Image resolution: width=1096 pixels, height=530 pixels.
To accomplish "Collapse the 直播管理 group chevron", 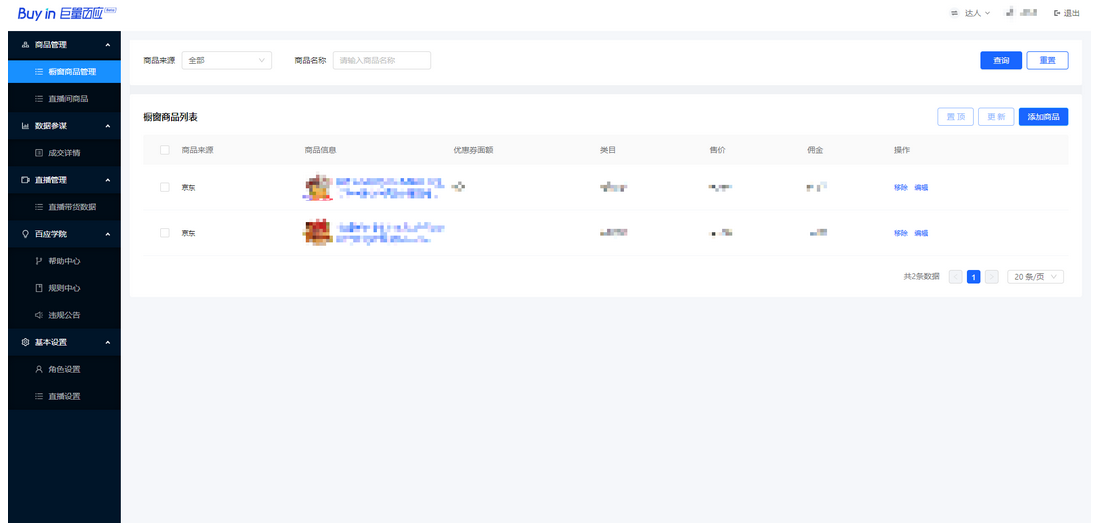I will tap(108, 180).
